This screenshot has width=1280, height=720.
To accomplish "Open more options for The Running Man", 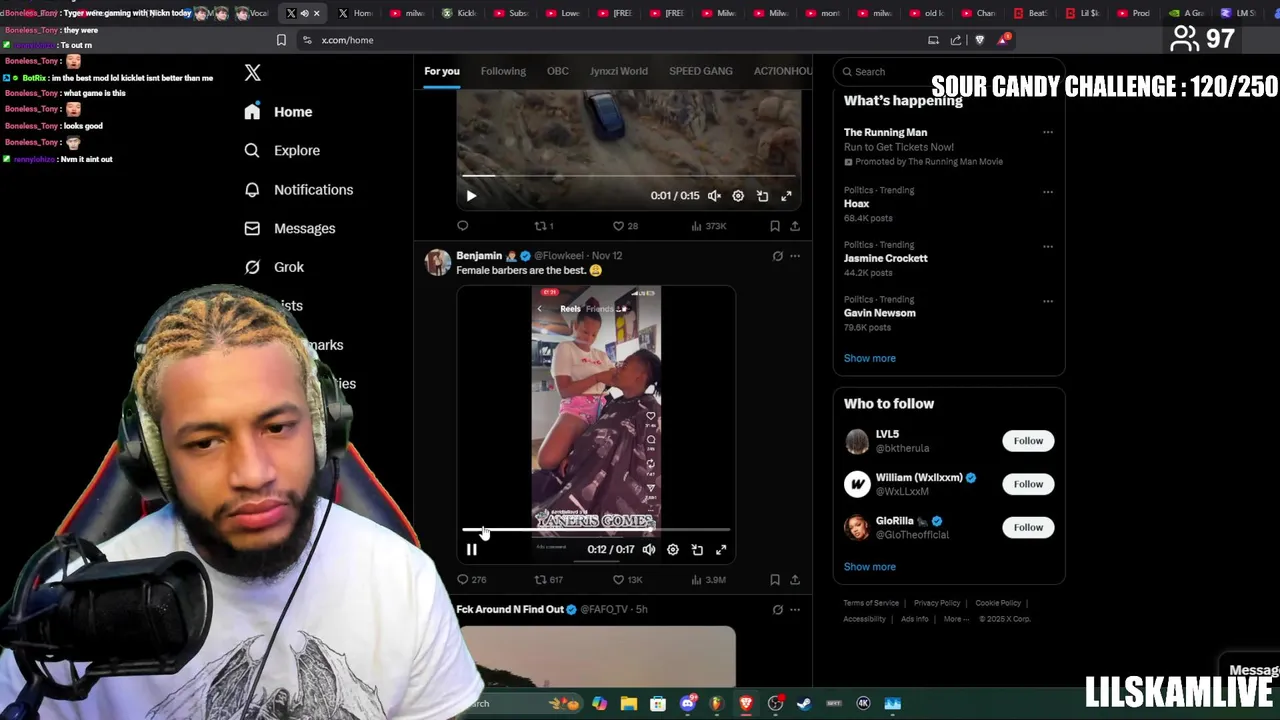I will coord(1048,132).
